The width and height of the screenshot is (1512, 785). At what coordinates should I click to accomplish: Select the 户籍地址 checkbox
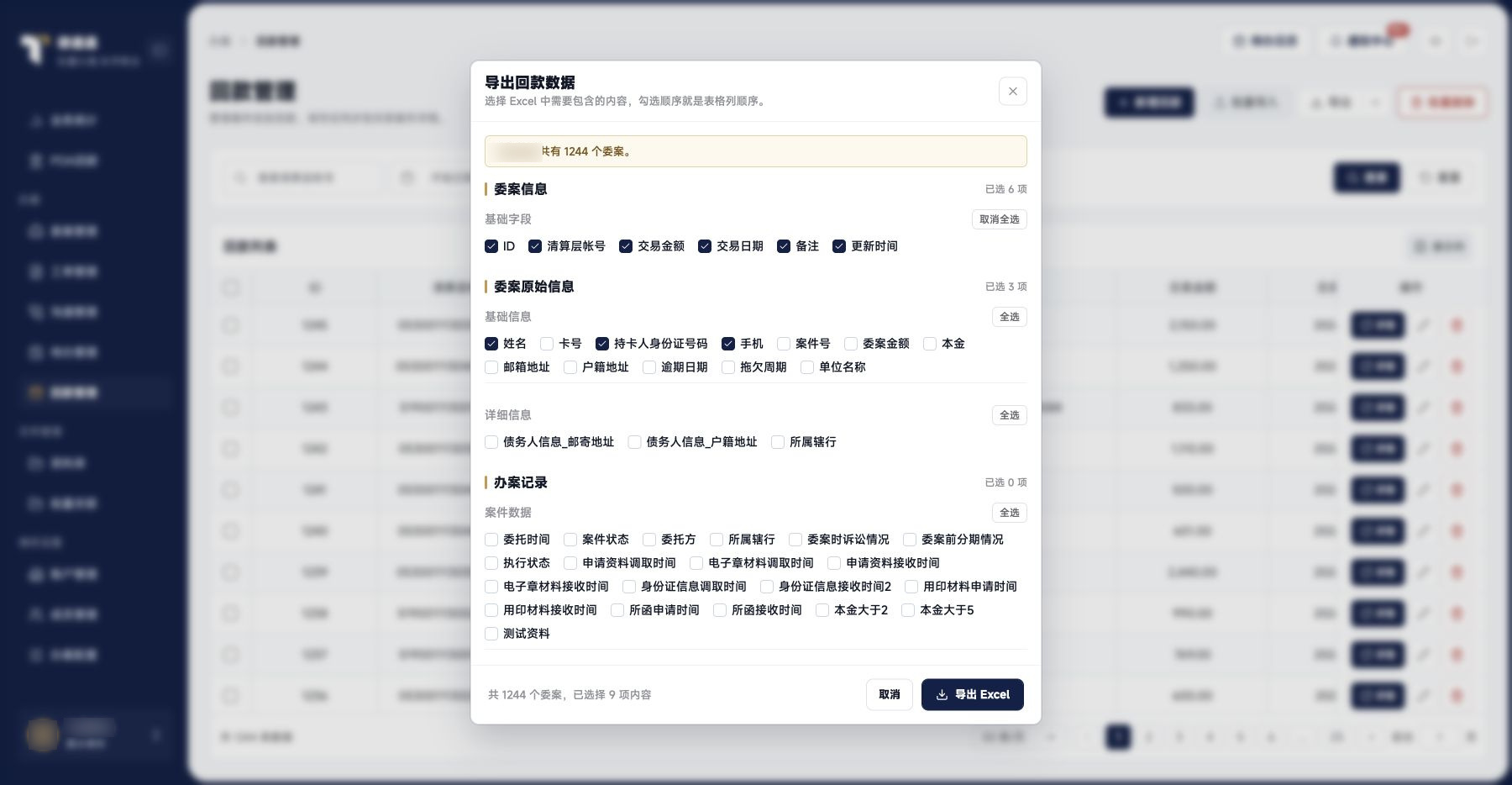[x=570, y=367]
